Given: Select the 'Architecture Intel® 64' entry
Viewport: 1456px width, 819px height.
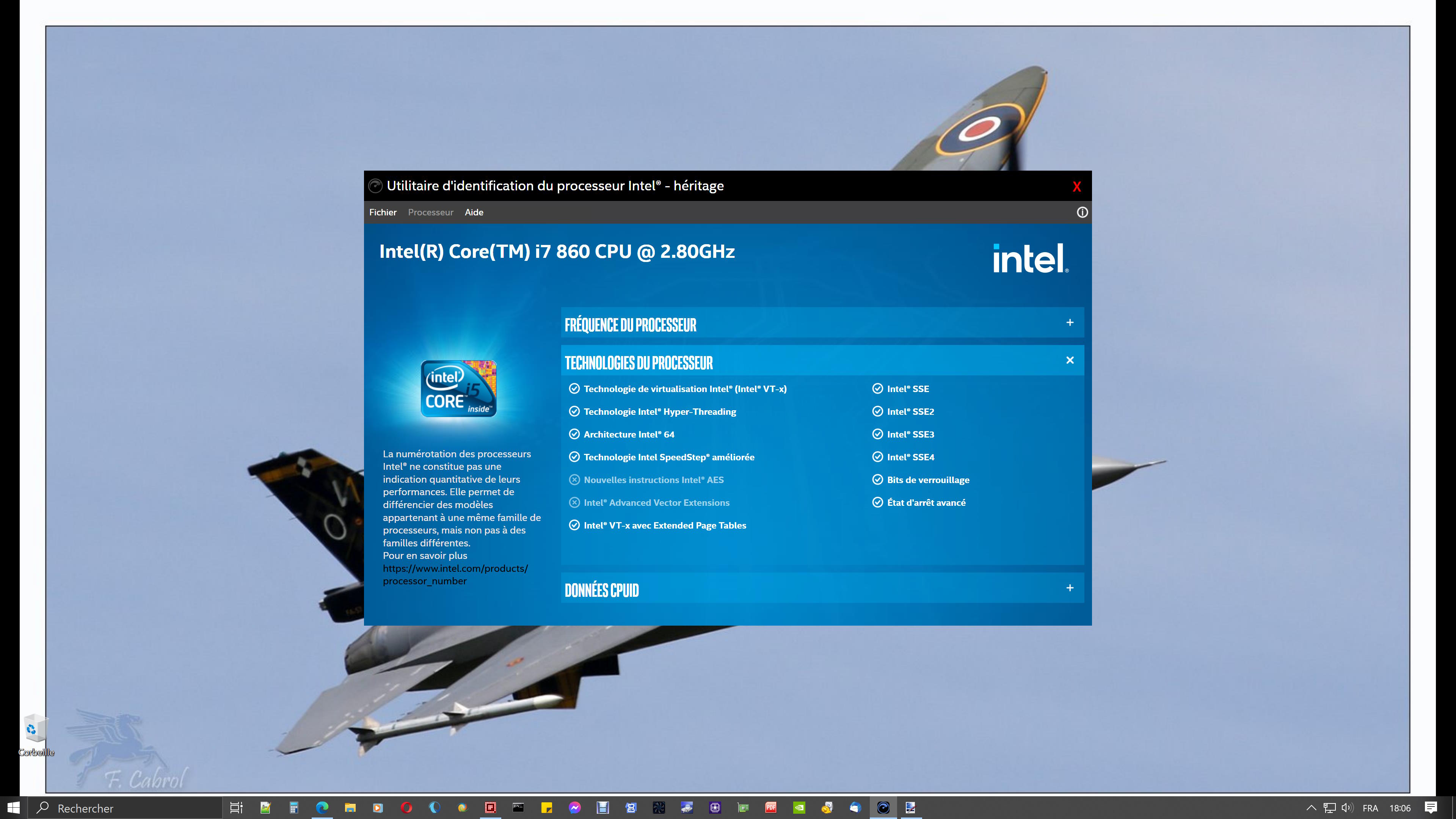Looking at the screenshot, I should click(629, 434).
